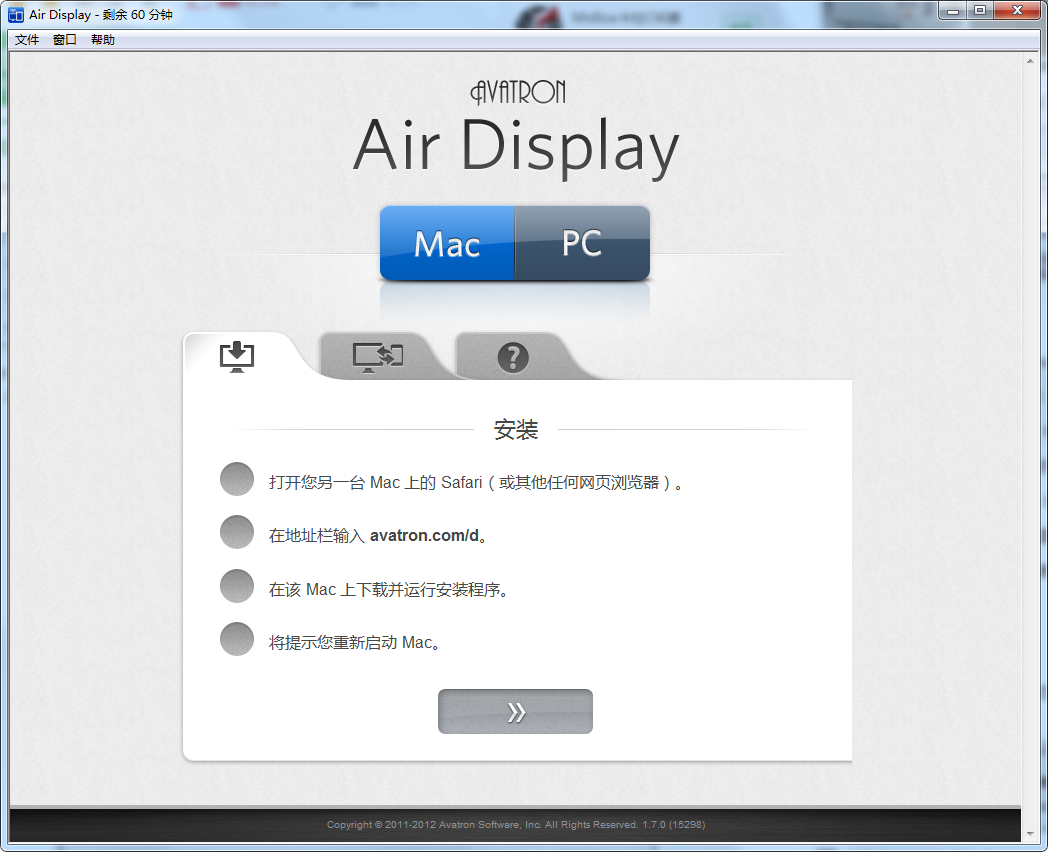This screenshot has height=852, width=1048.
Task: Click the bullet beside 重新启动 Mac step
Action: [x=237, y=640]
